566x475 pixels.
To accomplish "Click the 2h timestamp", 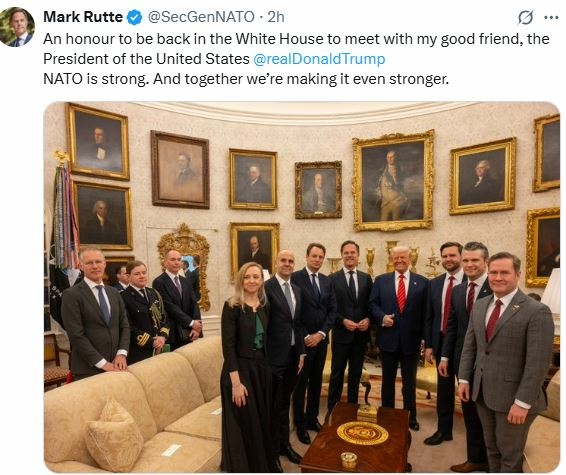I will (x=276, y=17).
